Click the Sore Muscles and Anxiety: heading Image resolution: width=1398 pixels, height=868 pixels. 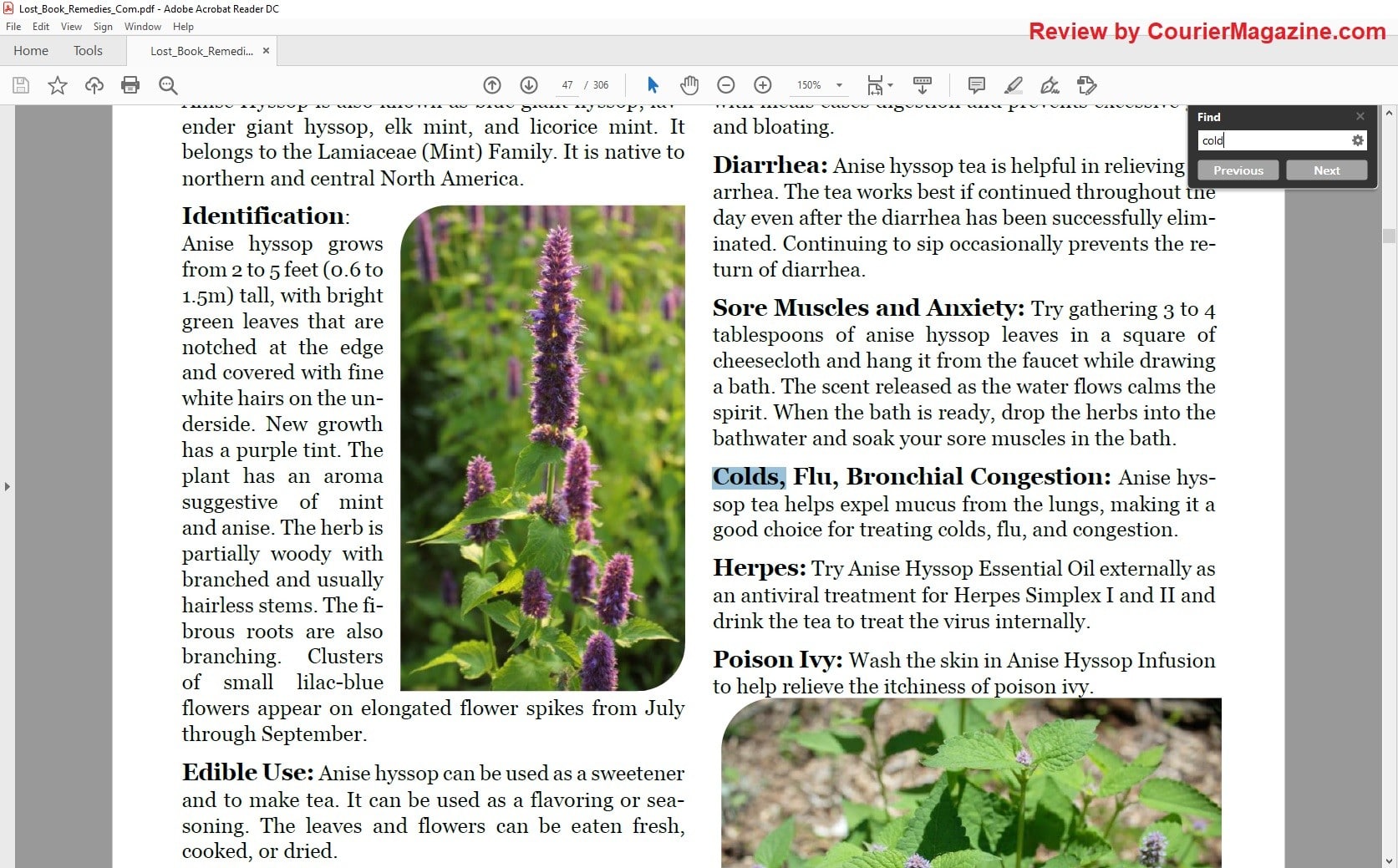click(x=868, y=308)
